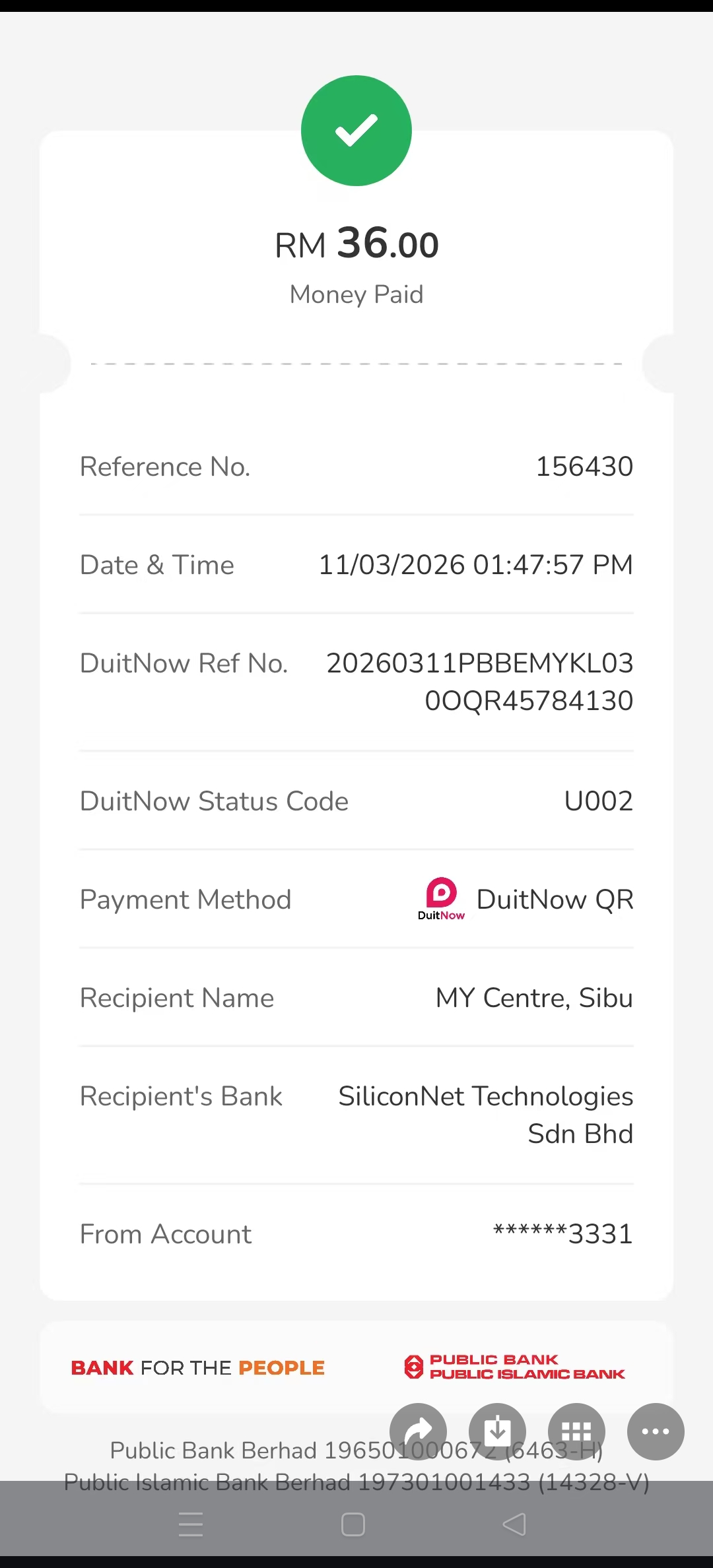The image size is (713, 1568).
Task: Open the three-dot more options button
Action: [x=656, y=1431]
